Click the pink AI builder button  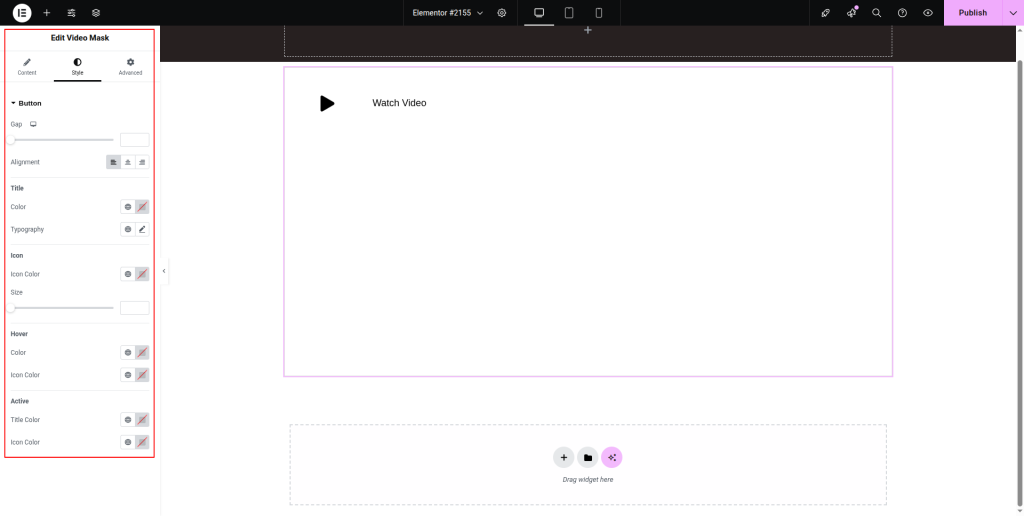[x=612, y=458]
